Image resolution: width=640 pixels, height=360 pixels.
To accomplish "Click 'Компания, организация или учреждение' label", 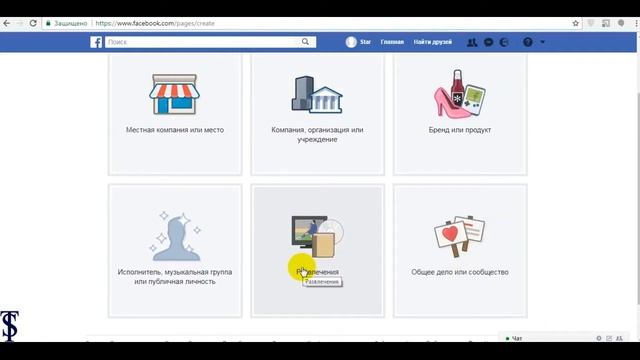I will pos(317,134).
